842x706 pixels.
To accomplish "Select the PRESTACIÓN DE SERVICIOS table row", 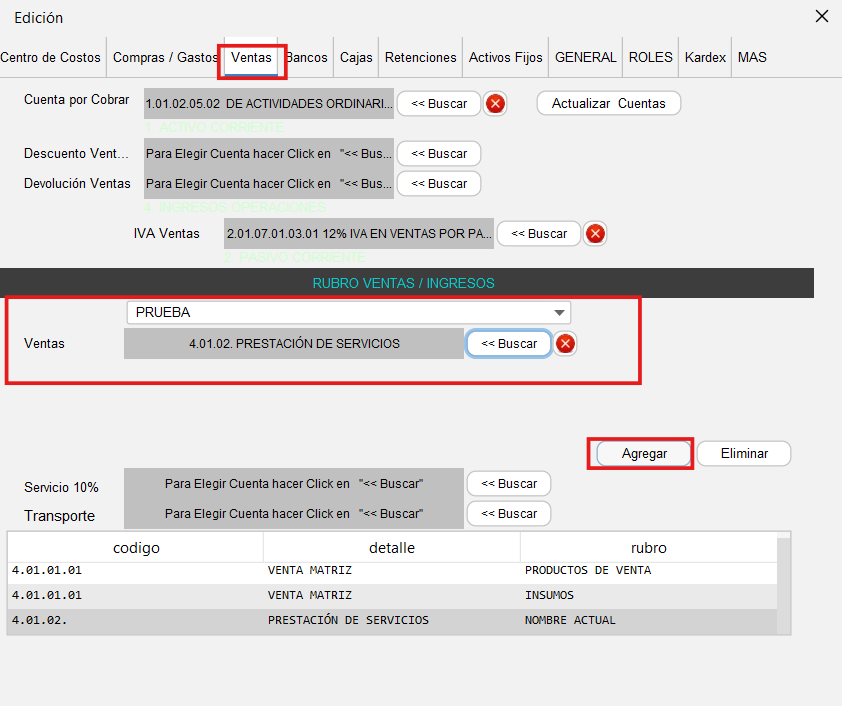I will pos(348,621).
